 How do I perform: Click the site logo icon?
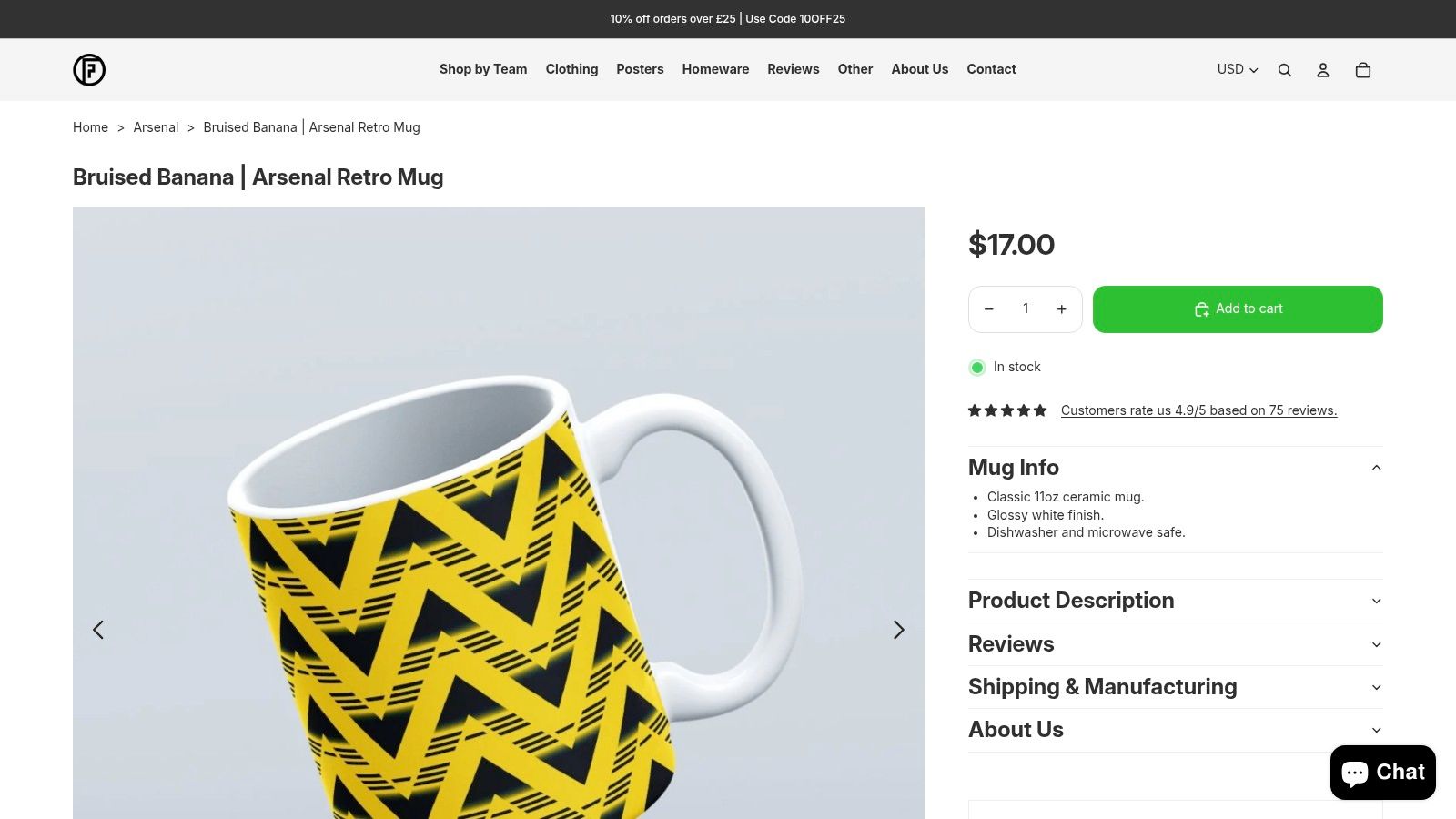point(89,70)
